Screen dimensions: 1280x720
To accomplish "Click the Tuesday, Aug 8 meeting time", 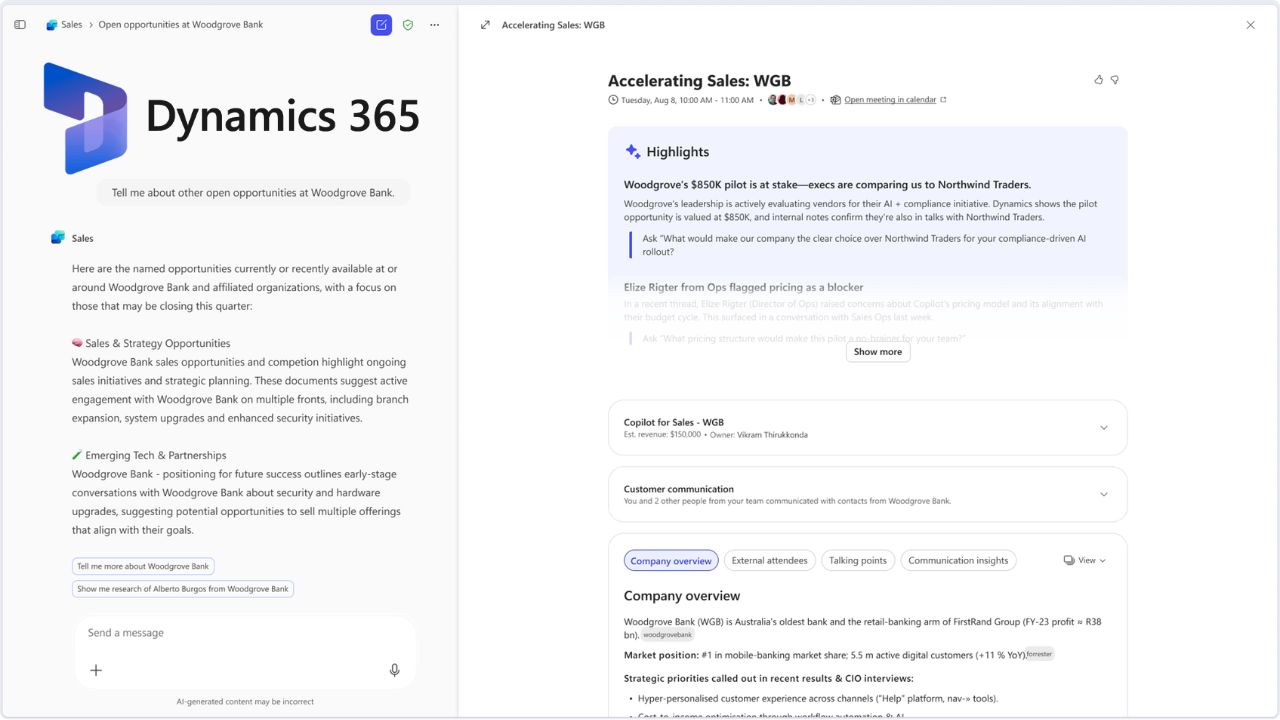I will coord(687,100).
